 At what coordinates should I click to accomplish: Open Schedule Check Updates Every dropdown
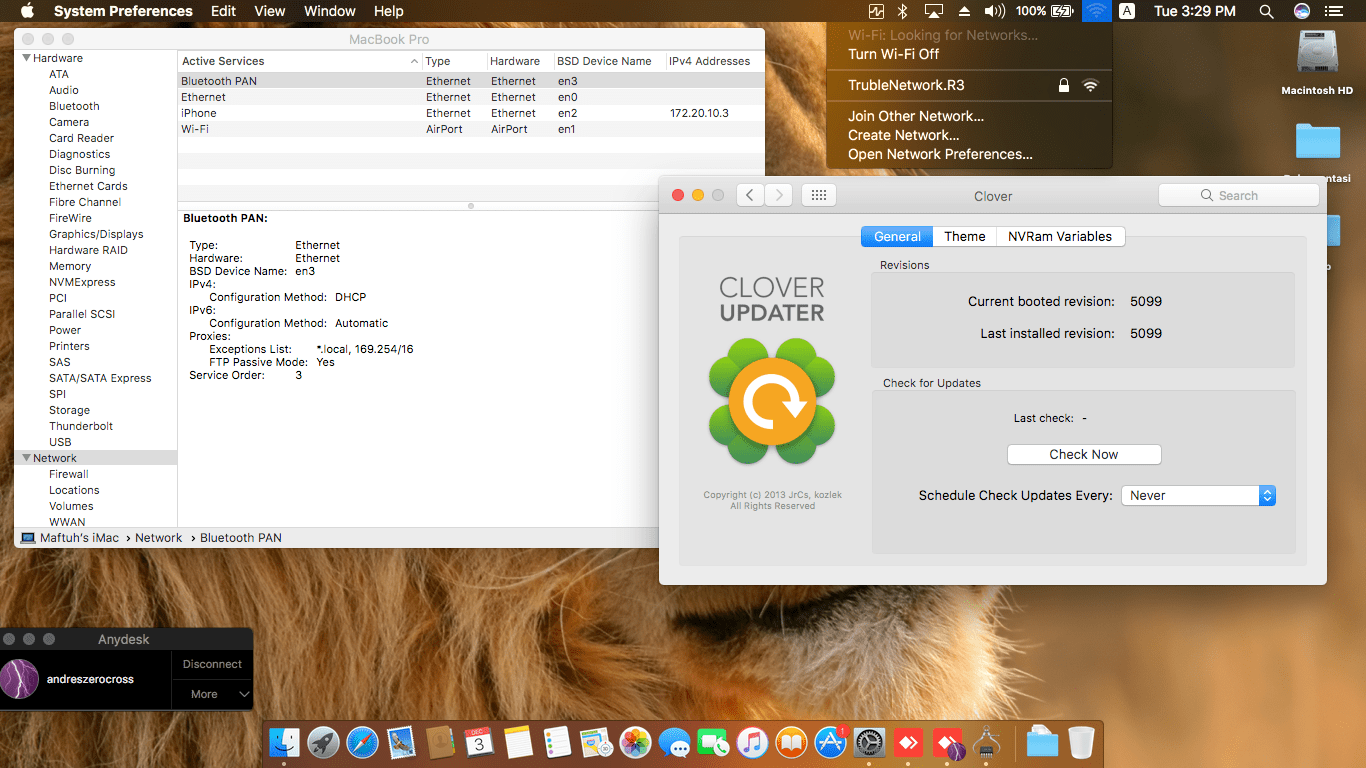[1198, 495]
